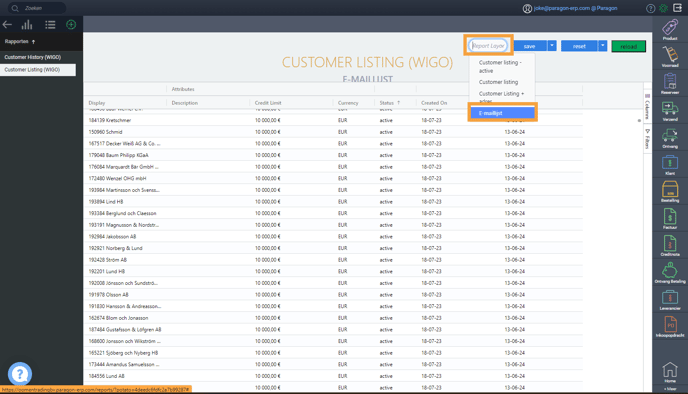Click the Report Layout input field
Viewport: 688px width, 394px height.
coord(488,46)
